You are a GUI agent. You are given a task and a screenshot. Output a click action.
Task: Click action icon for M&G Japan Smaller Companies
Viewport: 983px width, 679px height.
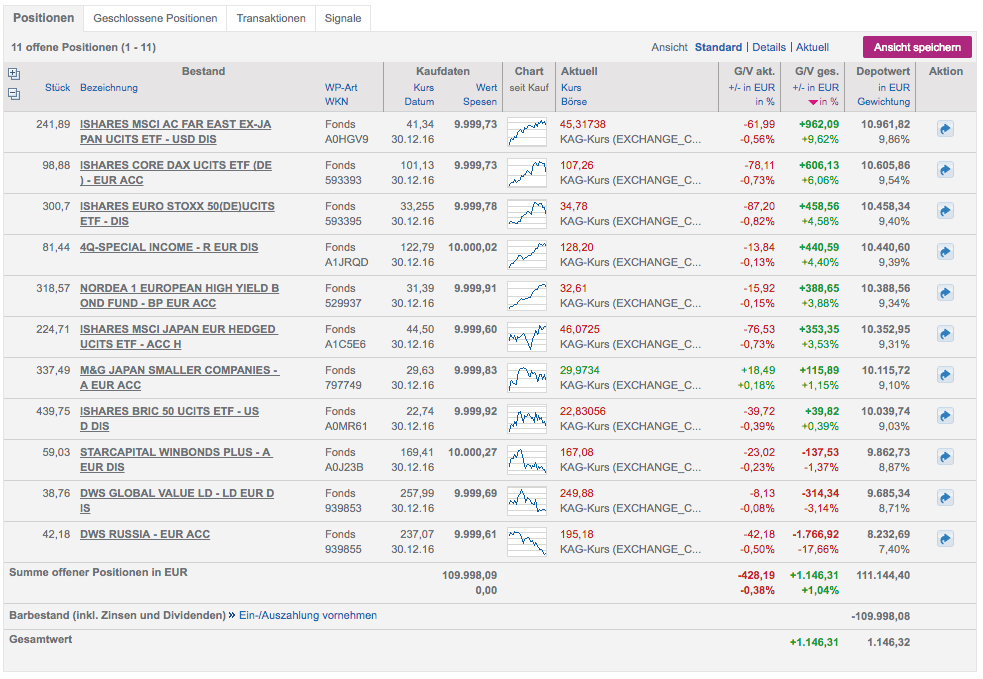[x=945, y=375]
